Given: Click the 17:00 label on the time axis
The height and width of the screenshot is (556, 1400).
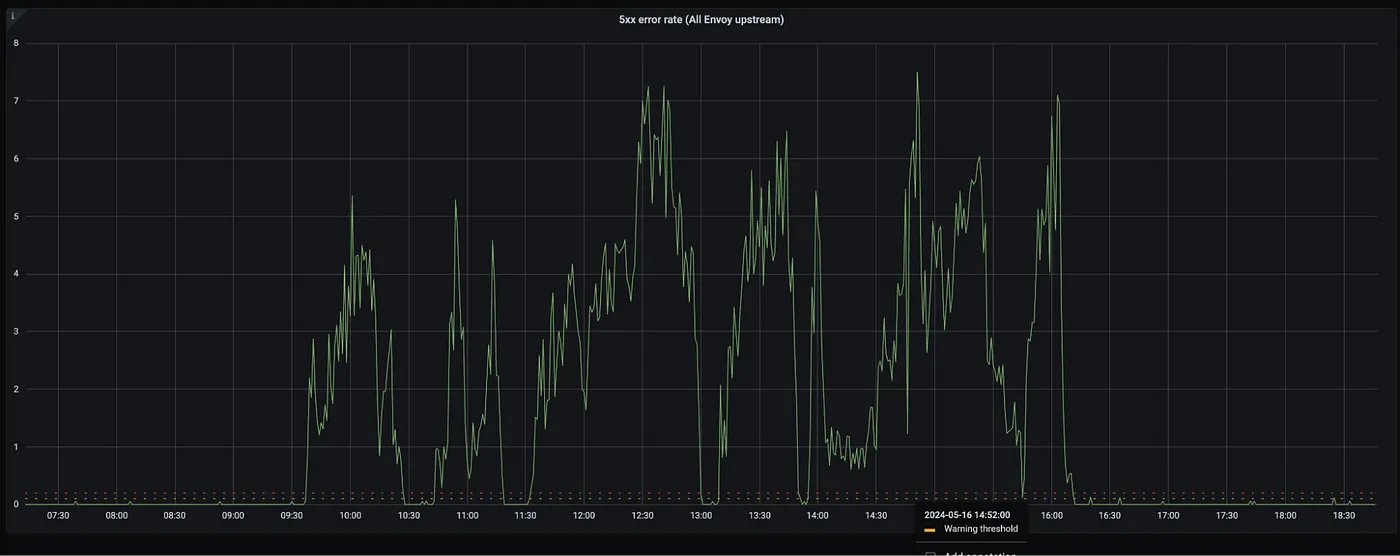Looking at the screenshot, I should pos(1168,516).
